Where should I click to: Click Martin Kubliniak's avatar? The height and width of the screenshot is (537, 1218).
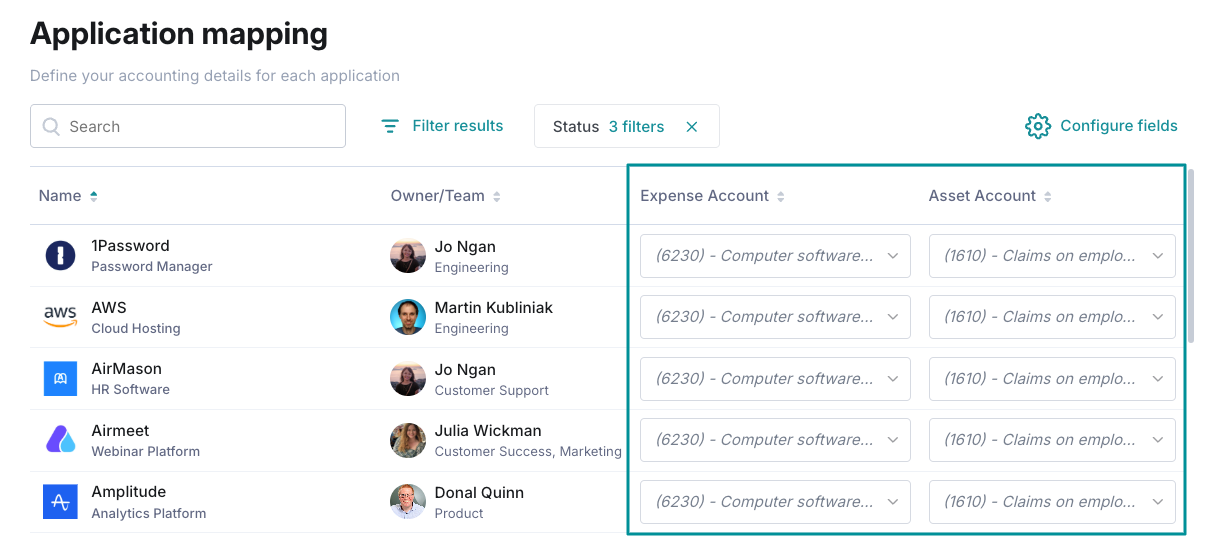point(408,317)
